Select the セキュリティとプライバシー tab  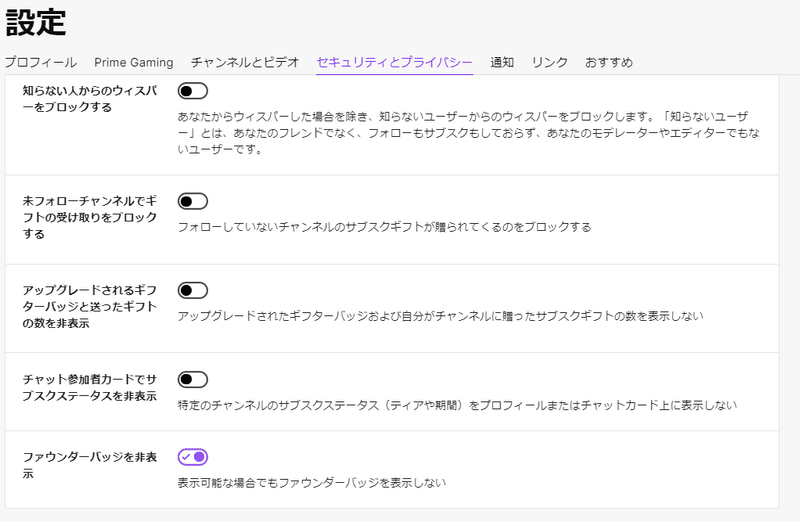tap(394, 62)
